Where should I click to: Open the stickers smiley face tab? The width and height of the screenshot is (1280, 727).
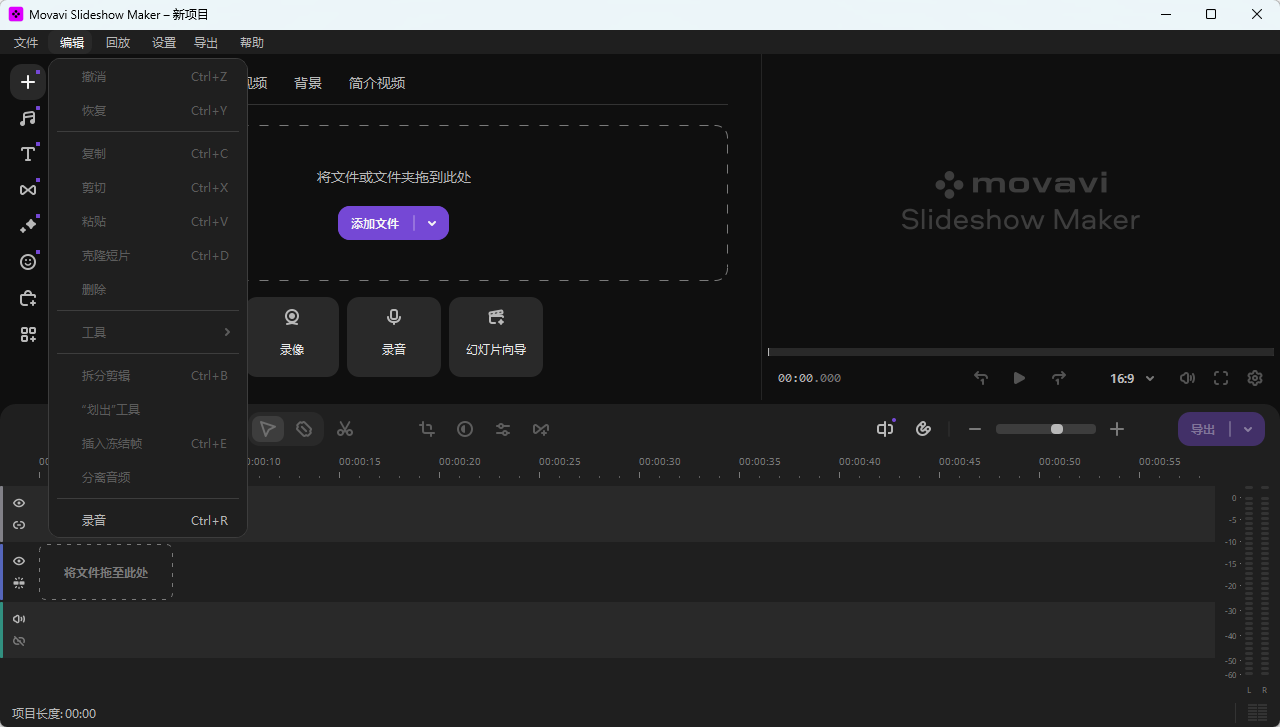click(x=28, y=262)
